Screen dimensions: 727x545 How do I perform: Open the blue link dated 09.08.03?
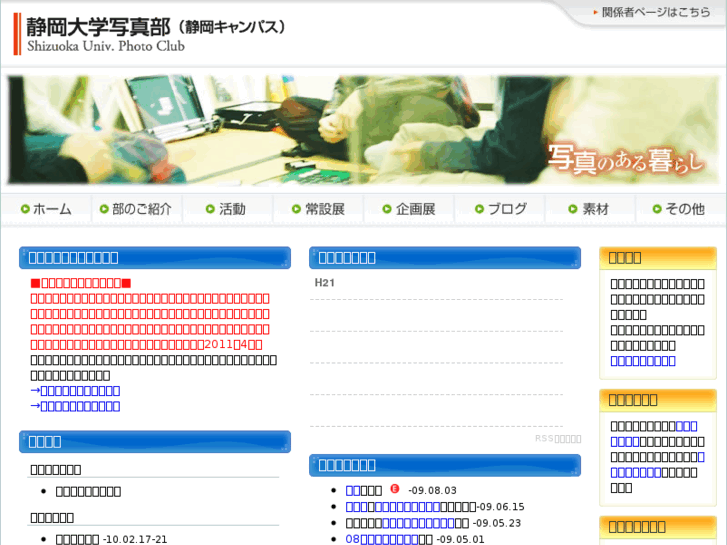pyautogui.click(x=353, y=490)
